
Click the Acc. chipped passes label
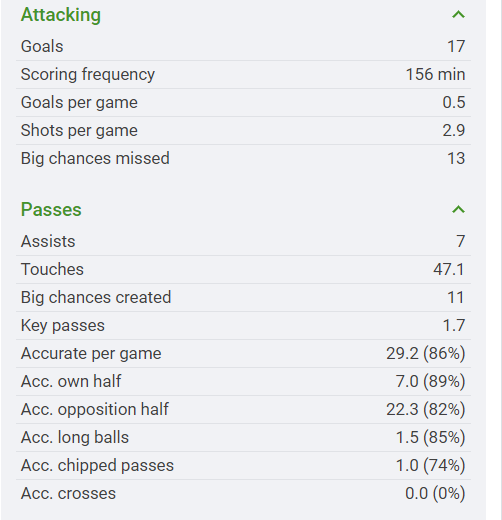click(x=97, y=465)
